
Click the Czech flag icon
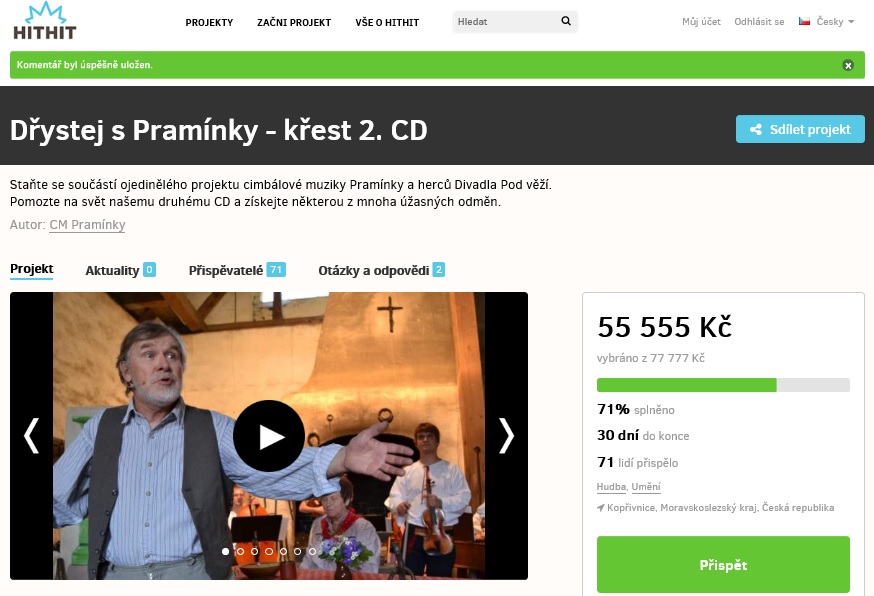pos(804,21)
